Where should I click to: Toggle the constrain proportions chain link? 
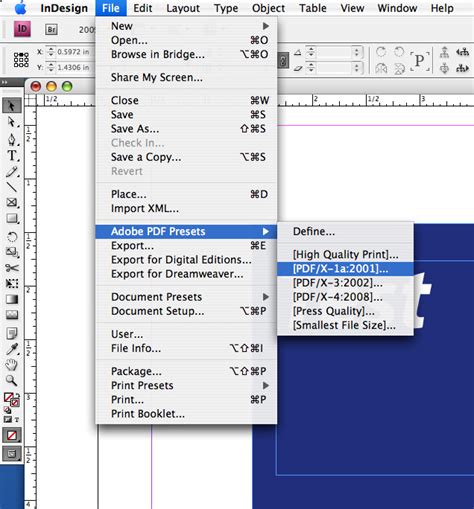coord(283,61)
